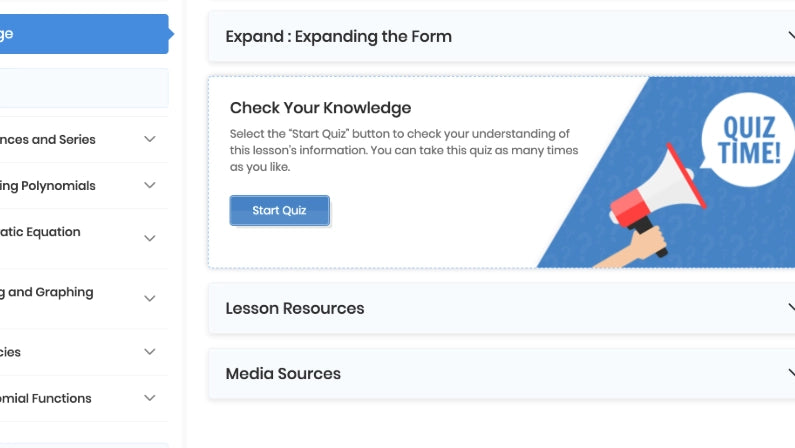Click the chevron next to the Equation sidebar item
Viewport: 795px width, 448px height.
click(x=150, y=239)
